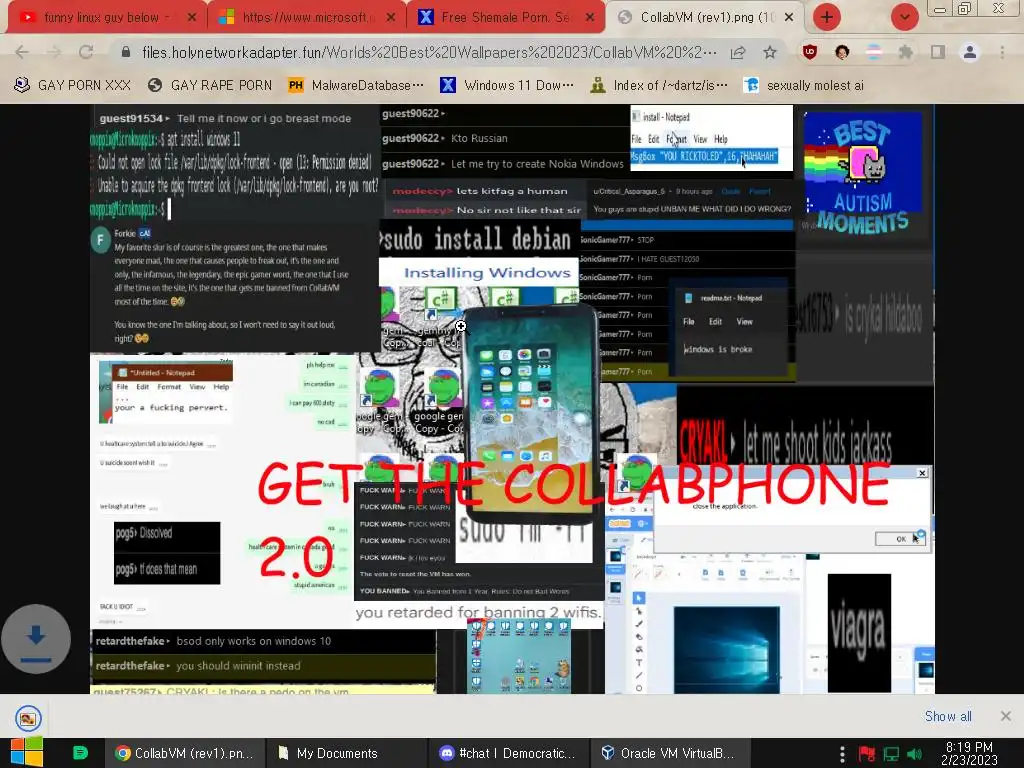Open the MalwareDatabase bookmark

tap(356, 85)
